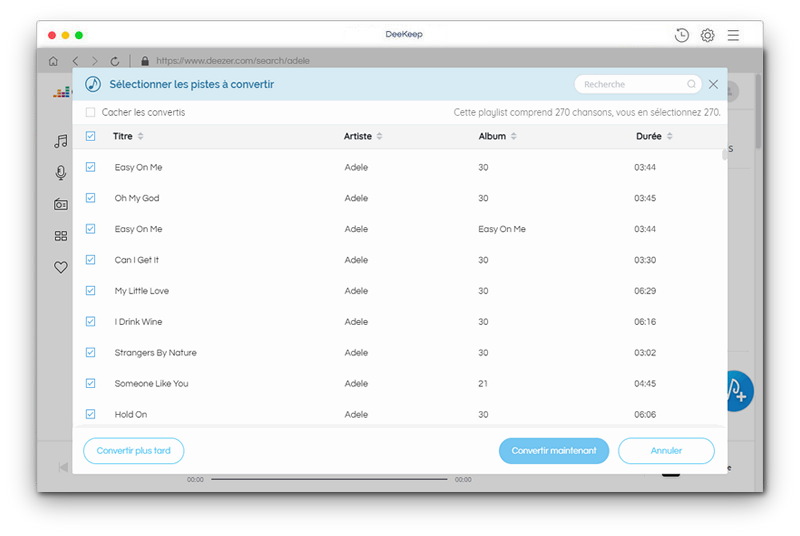Click the main window scrollbar
This screenshot has height=536, width=800.
[759, 111]
